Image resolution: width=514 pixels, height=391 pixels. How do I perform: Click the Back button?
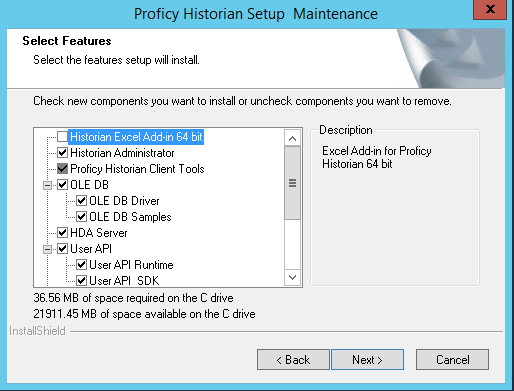[x=293, y=360]
